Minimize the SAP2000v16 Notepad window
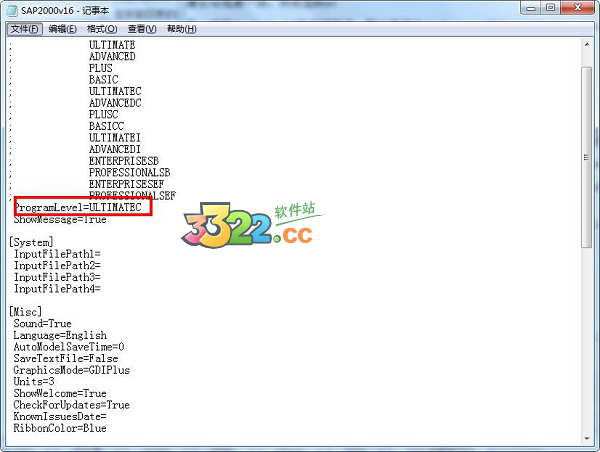The width and height of the screenshot is (600, 452). point(531,8)
